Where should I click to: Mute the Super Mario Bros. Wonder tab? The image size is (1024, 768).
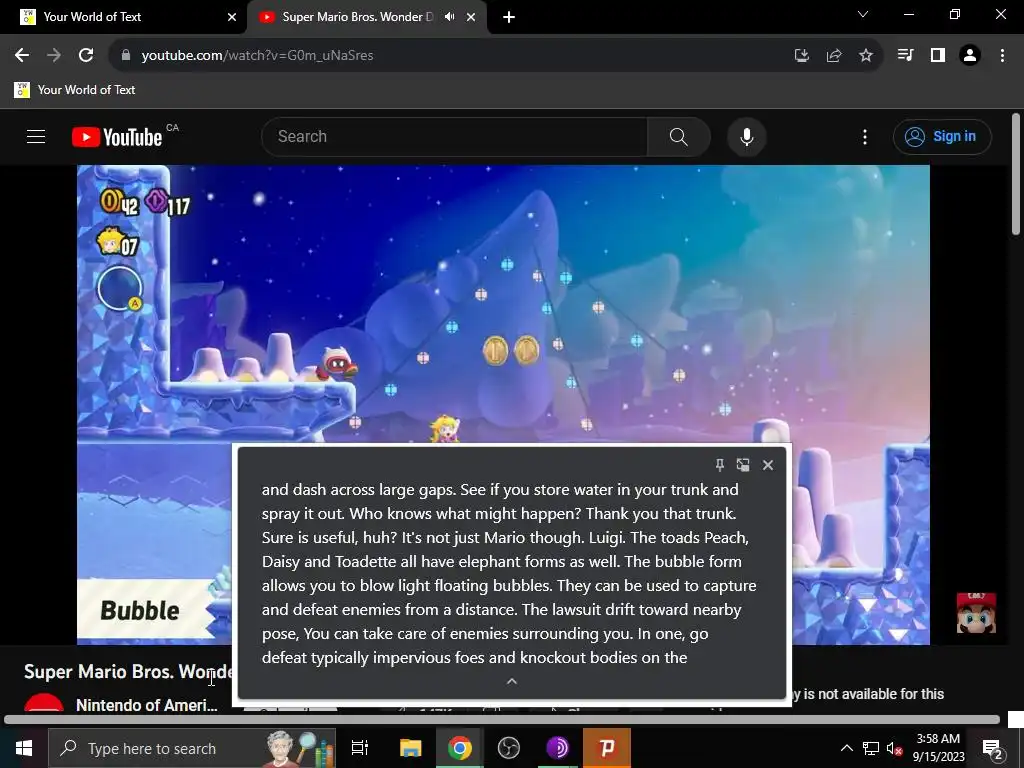tap(449, 17)
